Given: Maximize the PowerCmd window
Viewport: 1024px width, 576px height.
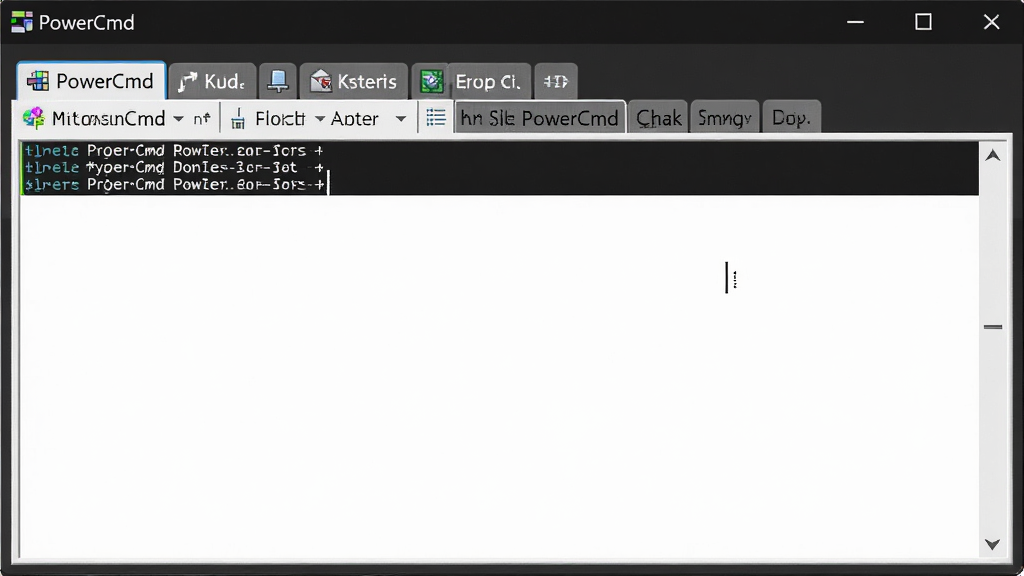Looking at the screenshot, I should pyautogui.click(x=923, y=22).
